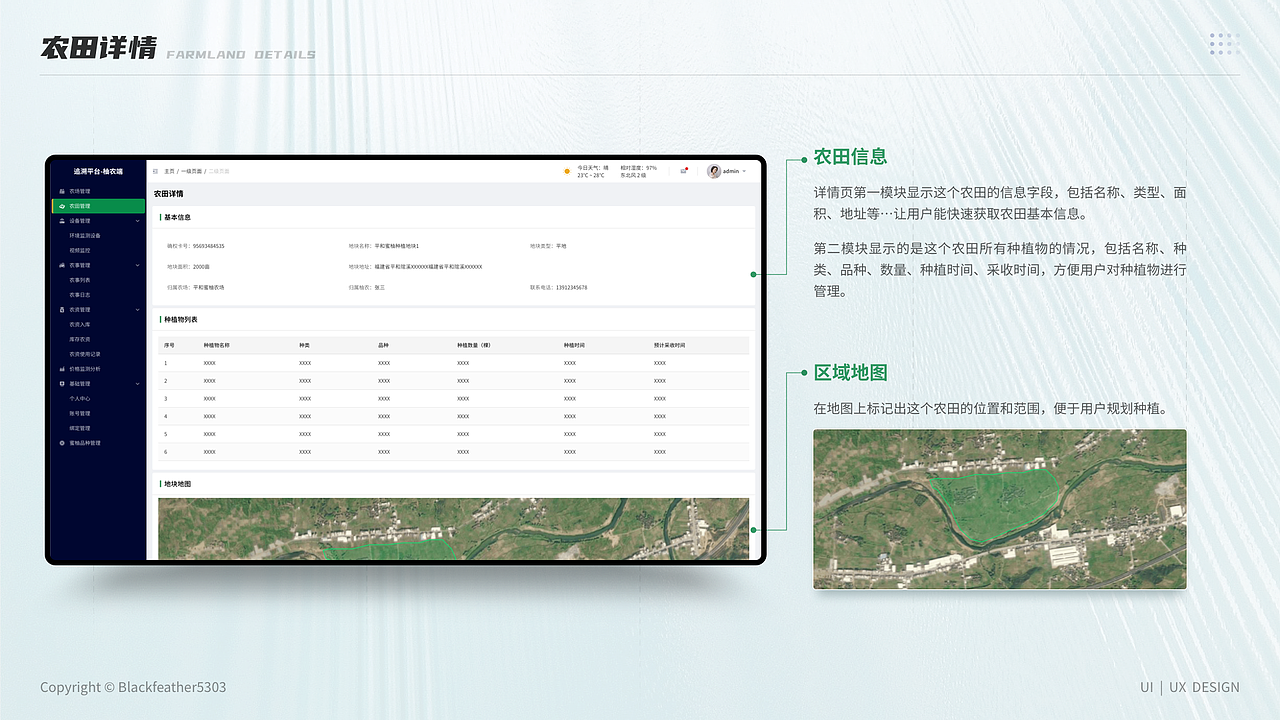Image resolution: width=1280 pixels, height=720 pixels.
Task: Open 农事日志 in the sidebar
Action: [80, 295]
